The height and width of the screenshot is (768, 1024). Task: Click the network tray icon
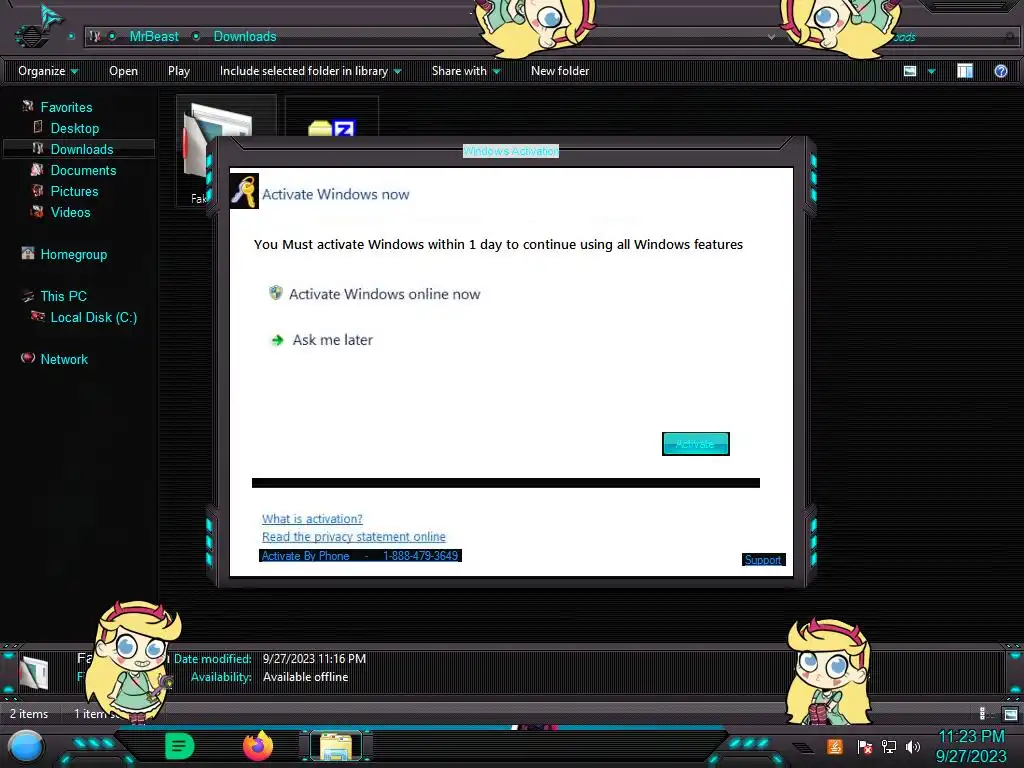(x=889, y=746)
